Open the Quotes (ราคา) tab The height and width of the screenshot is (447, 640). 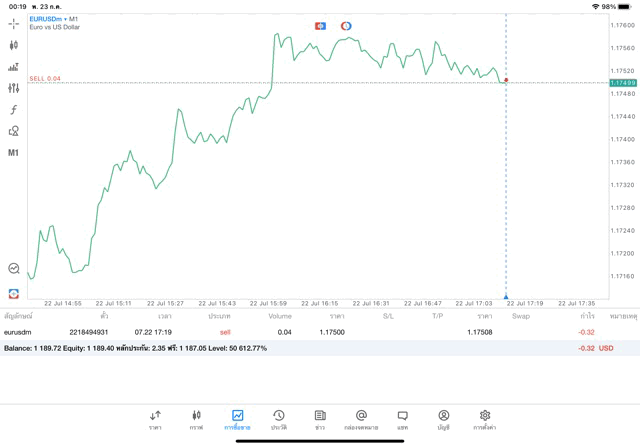pos(155,420)
